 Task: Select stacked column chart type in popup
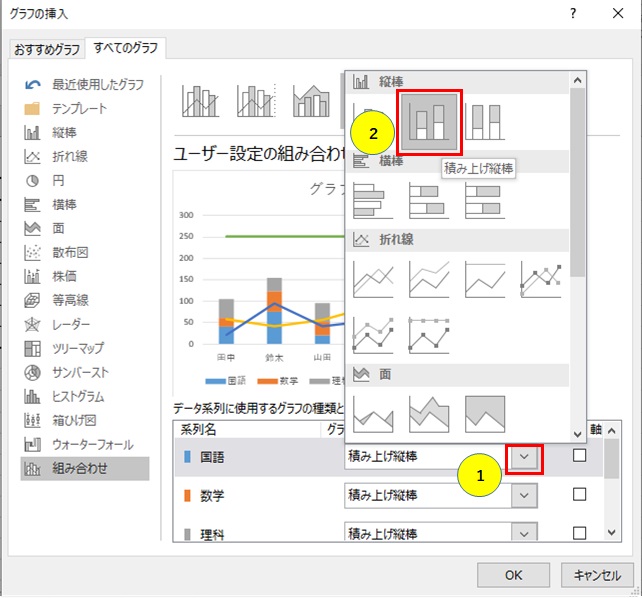tap(429, 122)
